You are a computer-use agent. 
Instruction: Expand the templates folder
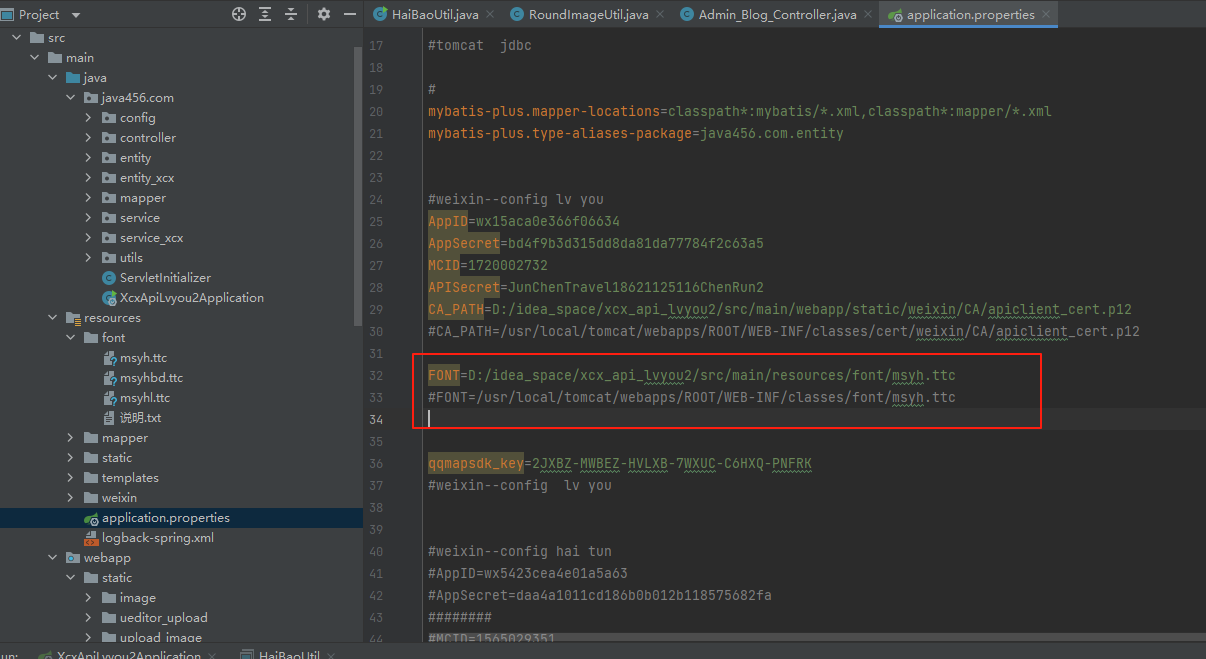[x=70, y=478]
